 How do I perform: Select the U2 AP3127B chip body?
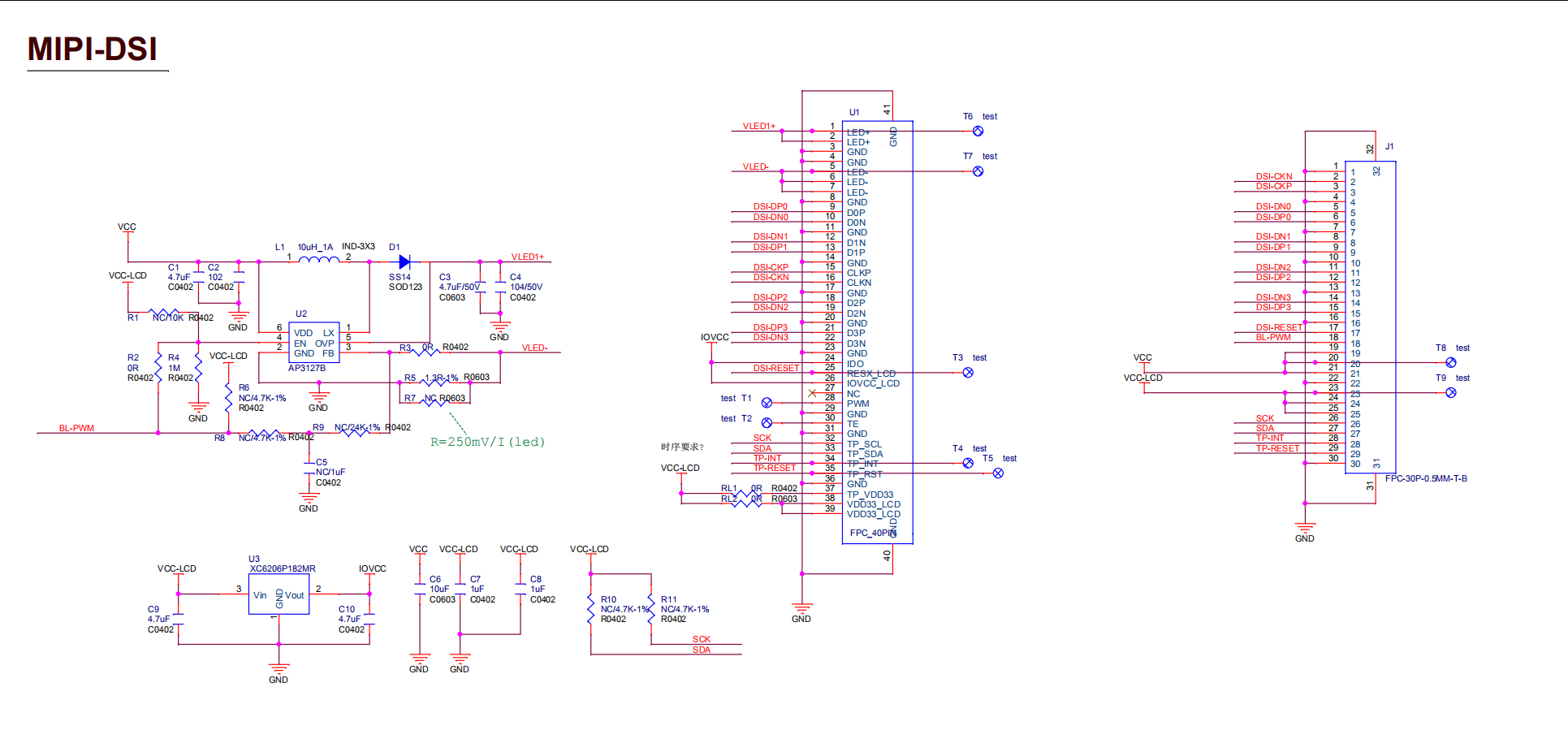314,343
